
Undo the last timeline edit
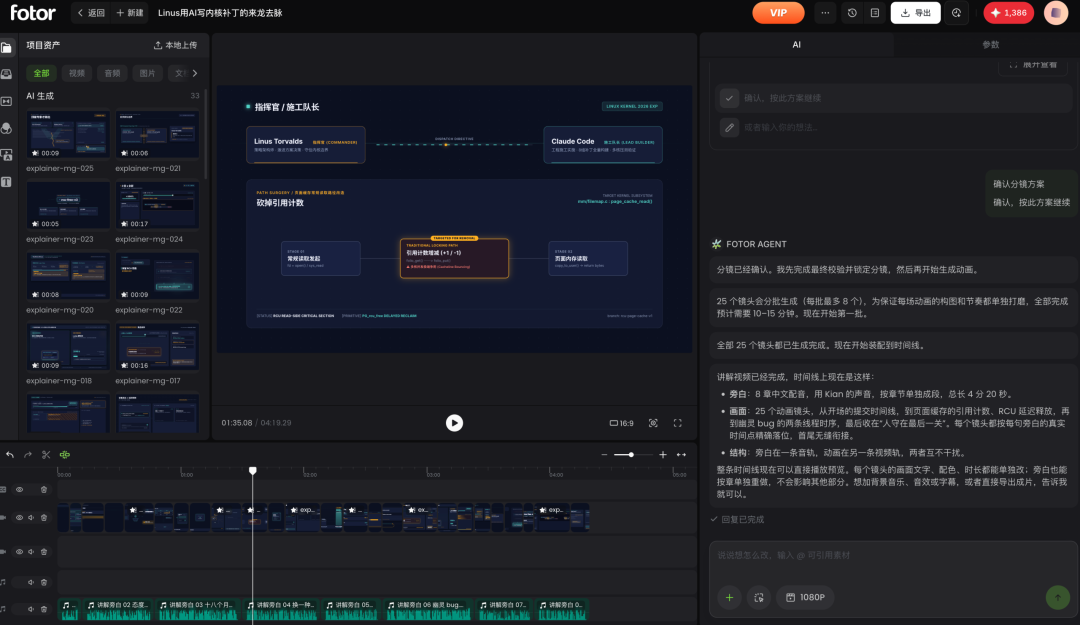click(10, 455)
